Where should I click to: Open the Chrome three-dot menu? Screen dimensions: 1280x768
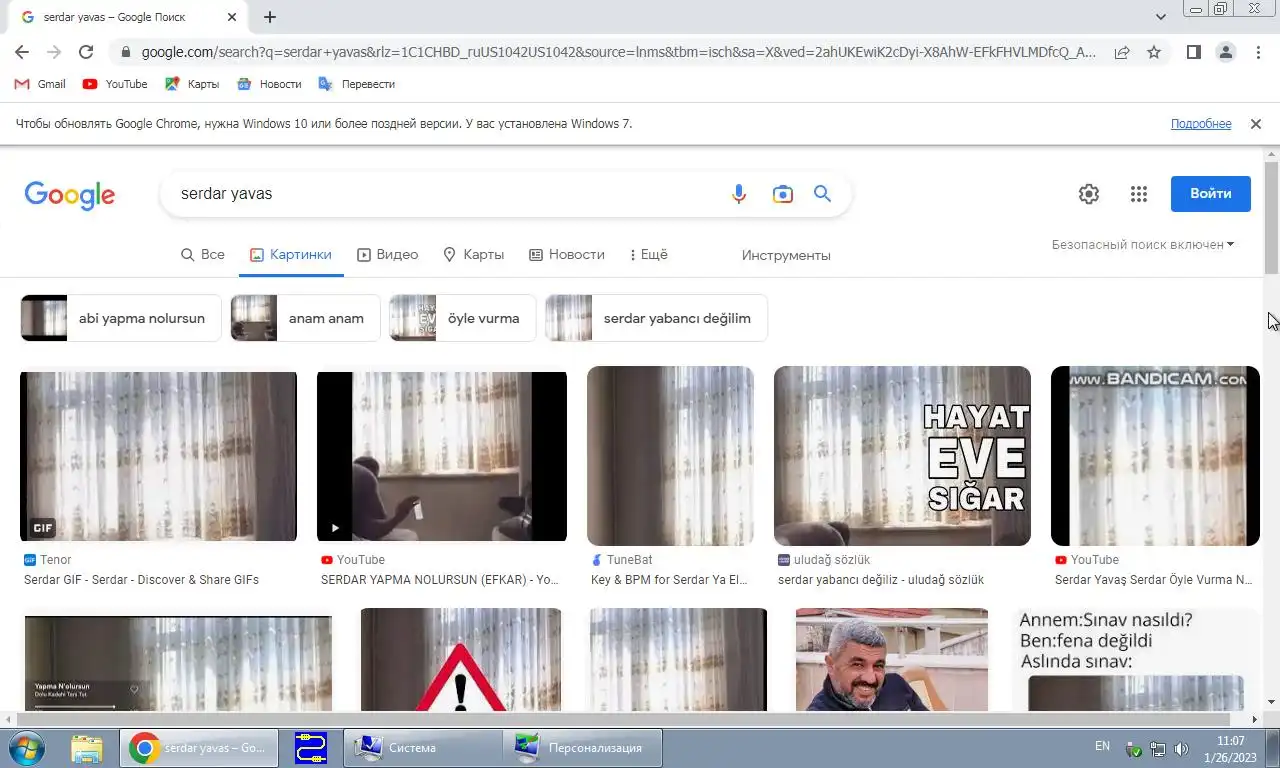[x=1258, y=52]
